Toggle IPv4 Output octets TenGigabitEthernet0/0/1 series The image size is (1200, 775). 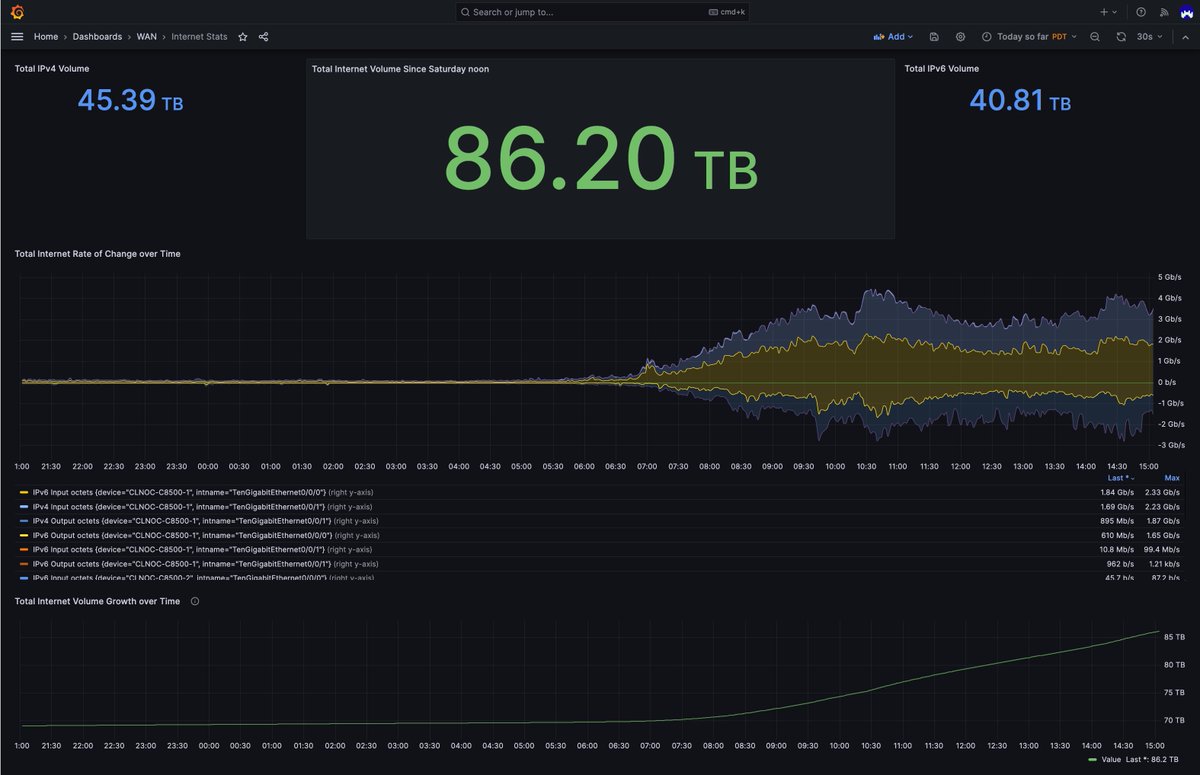tap(182, 521)
